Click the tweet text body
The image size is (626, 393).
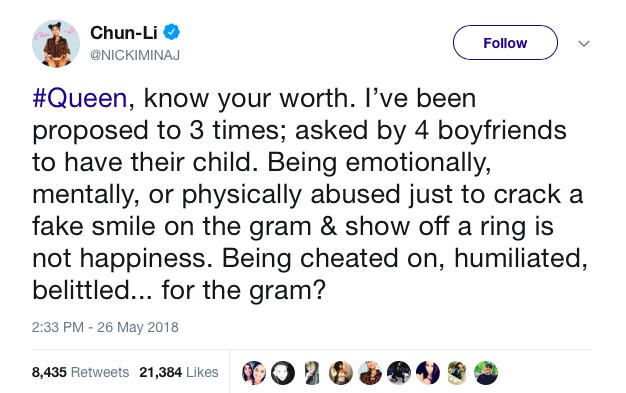point(310,194)
